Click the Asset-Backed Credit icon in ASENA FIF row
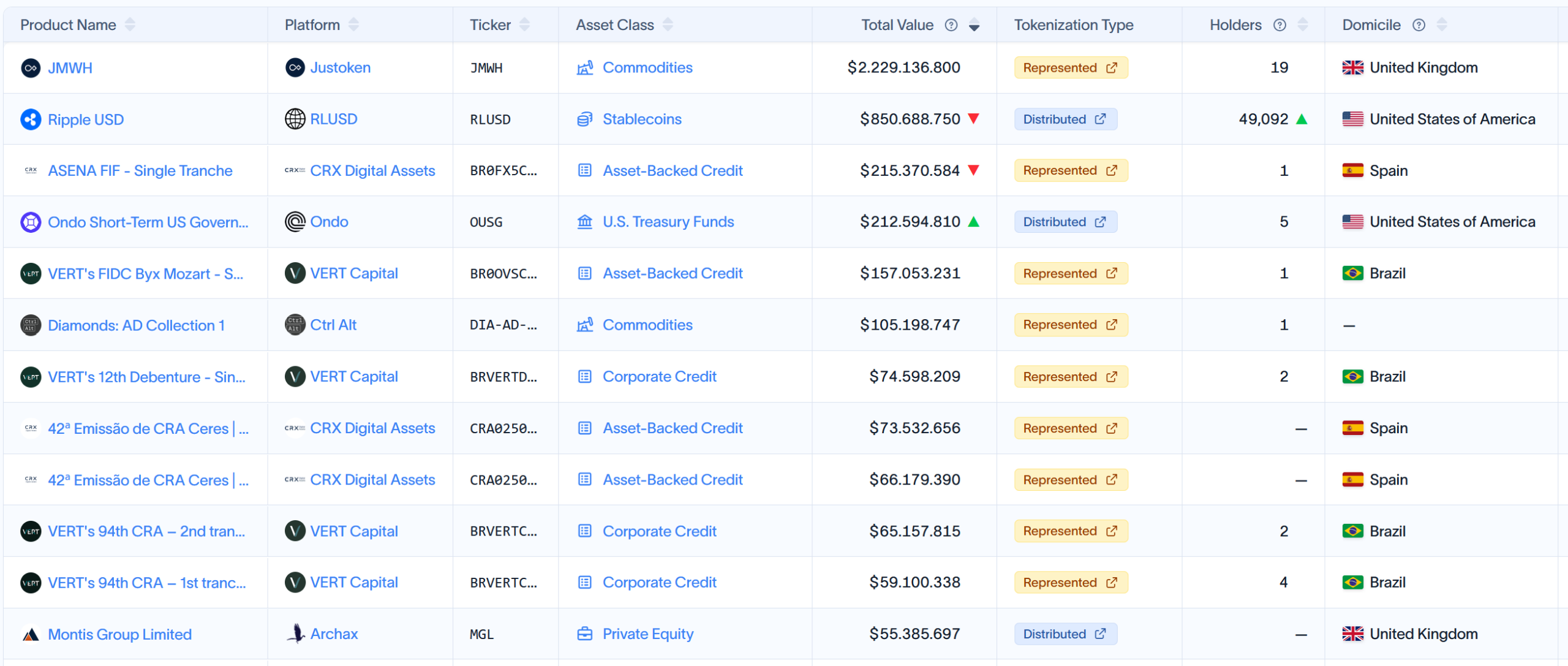 585,170
